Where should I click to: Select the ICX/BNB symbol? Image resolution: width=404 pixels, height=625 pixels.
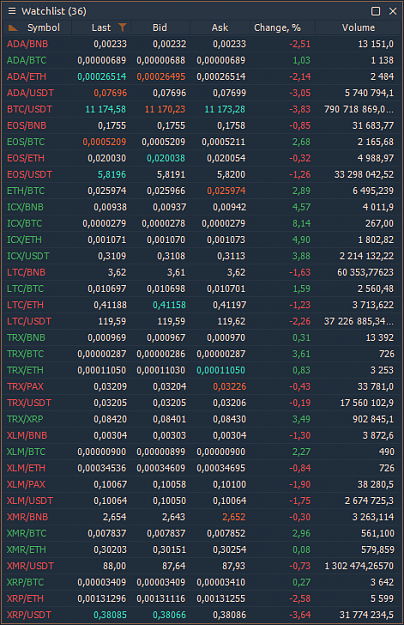25,207
